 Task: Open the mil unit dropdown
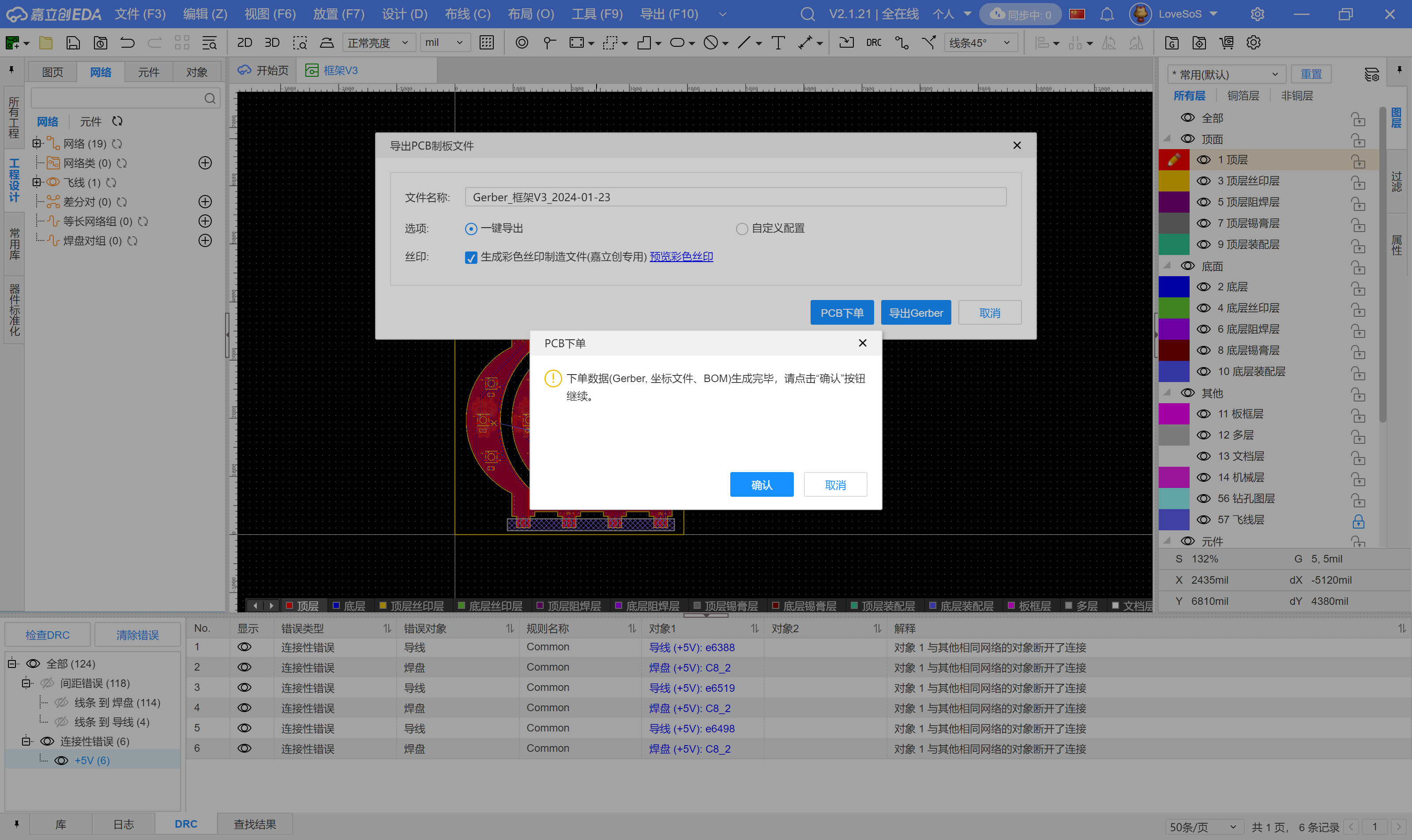pyautogui.click(x=444, y=43)
